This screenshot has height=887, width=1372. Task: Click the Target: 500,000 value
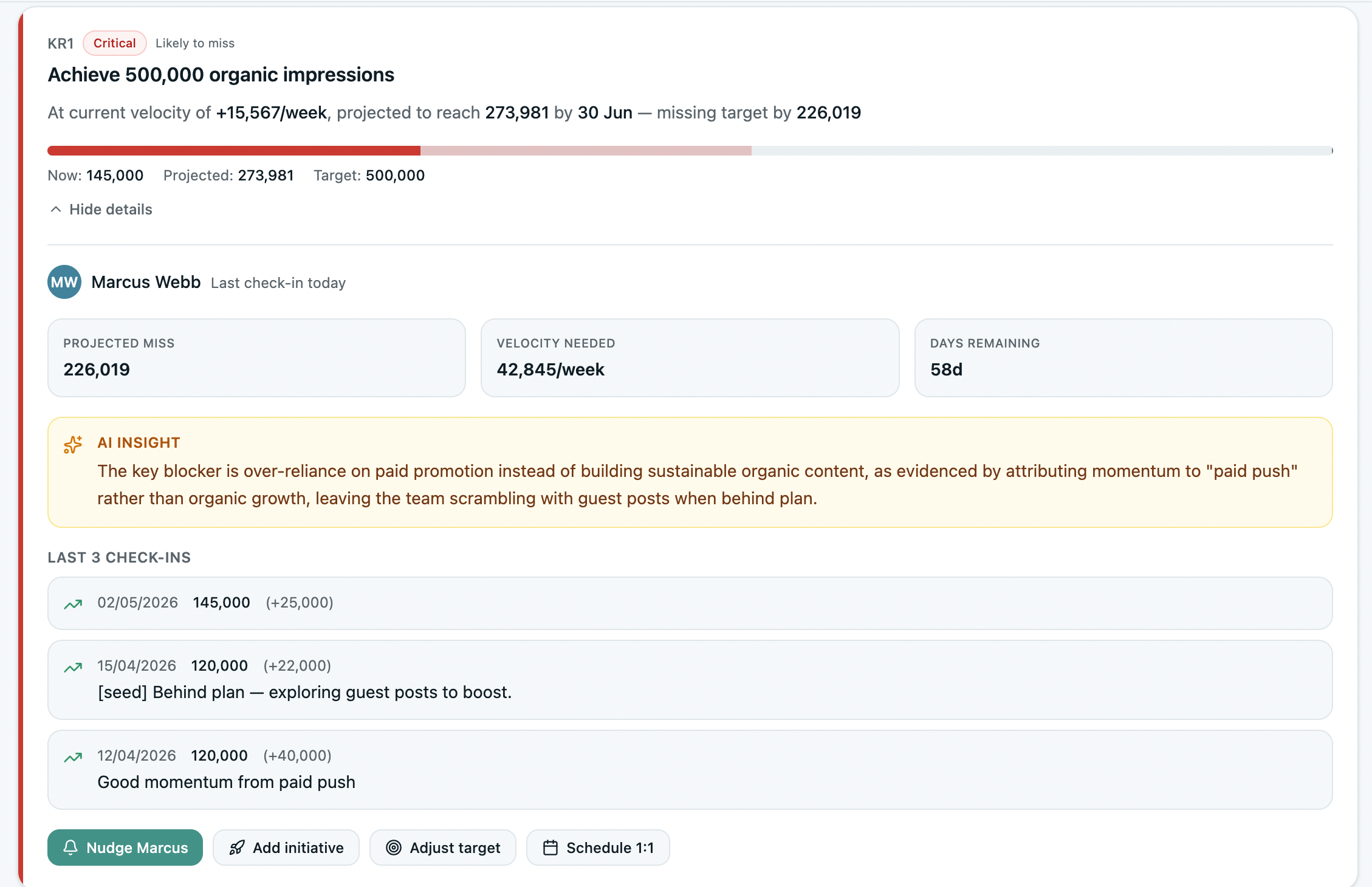(x=369, y=176)
